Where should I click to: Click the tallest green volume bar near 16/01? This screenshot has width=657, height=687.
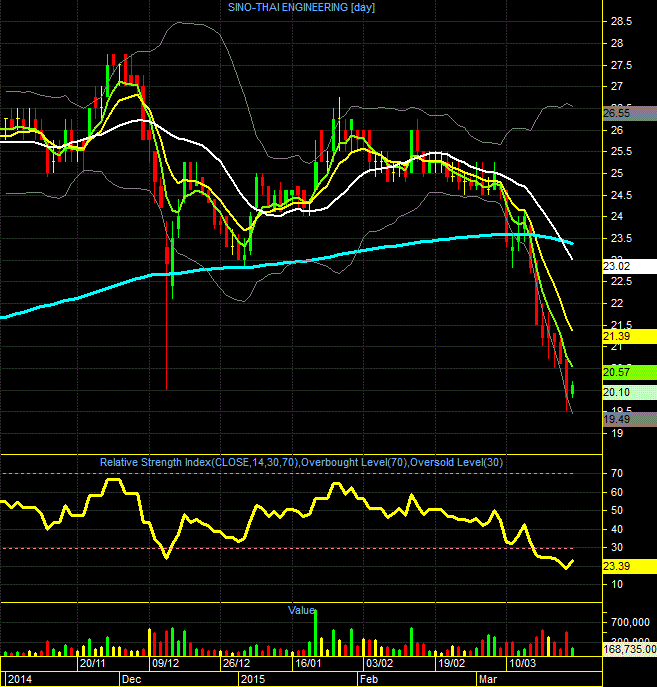point(315,633)
